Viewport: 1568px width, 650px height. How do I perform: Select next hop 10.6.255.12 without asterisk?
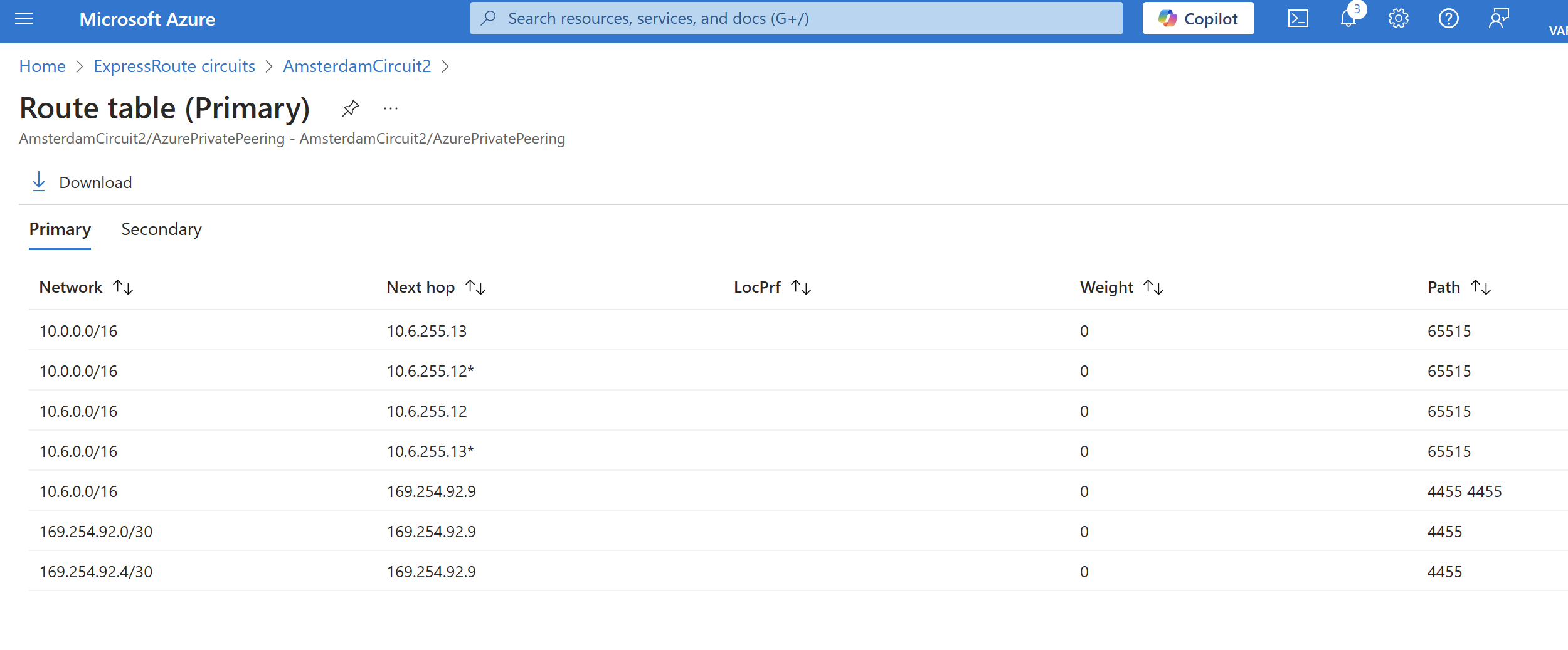(426, 411)
